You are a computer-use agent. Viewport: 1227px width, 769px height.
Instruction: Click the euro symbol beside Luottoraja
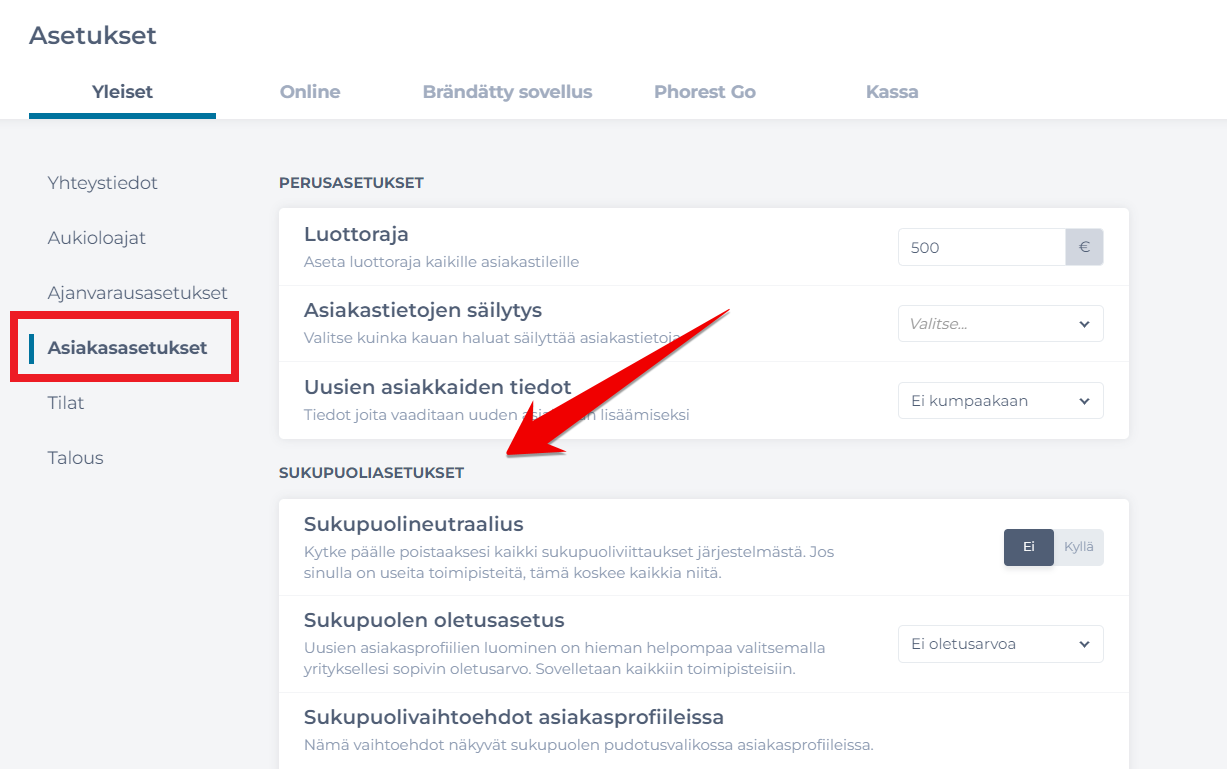tap(1084, 247)
